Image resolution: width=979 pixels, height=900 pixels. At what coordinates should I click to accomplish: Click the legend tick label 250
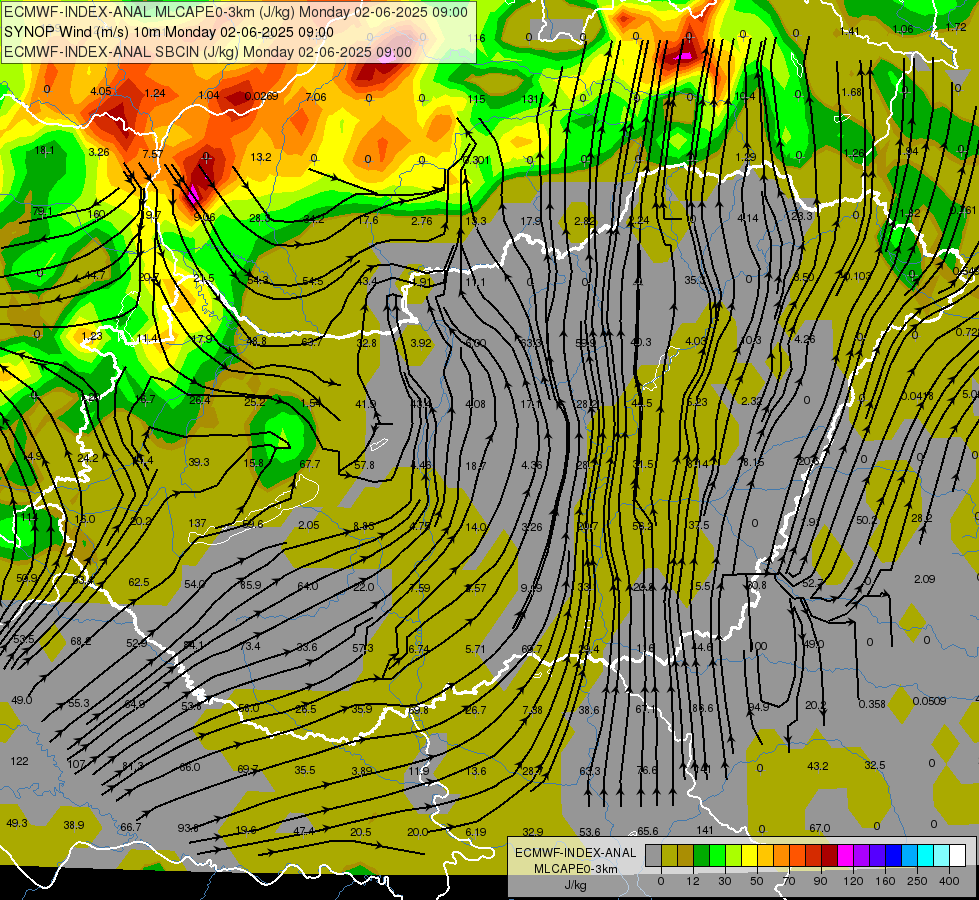point(917,881)
